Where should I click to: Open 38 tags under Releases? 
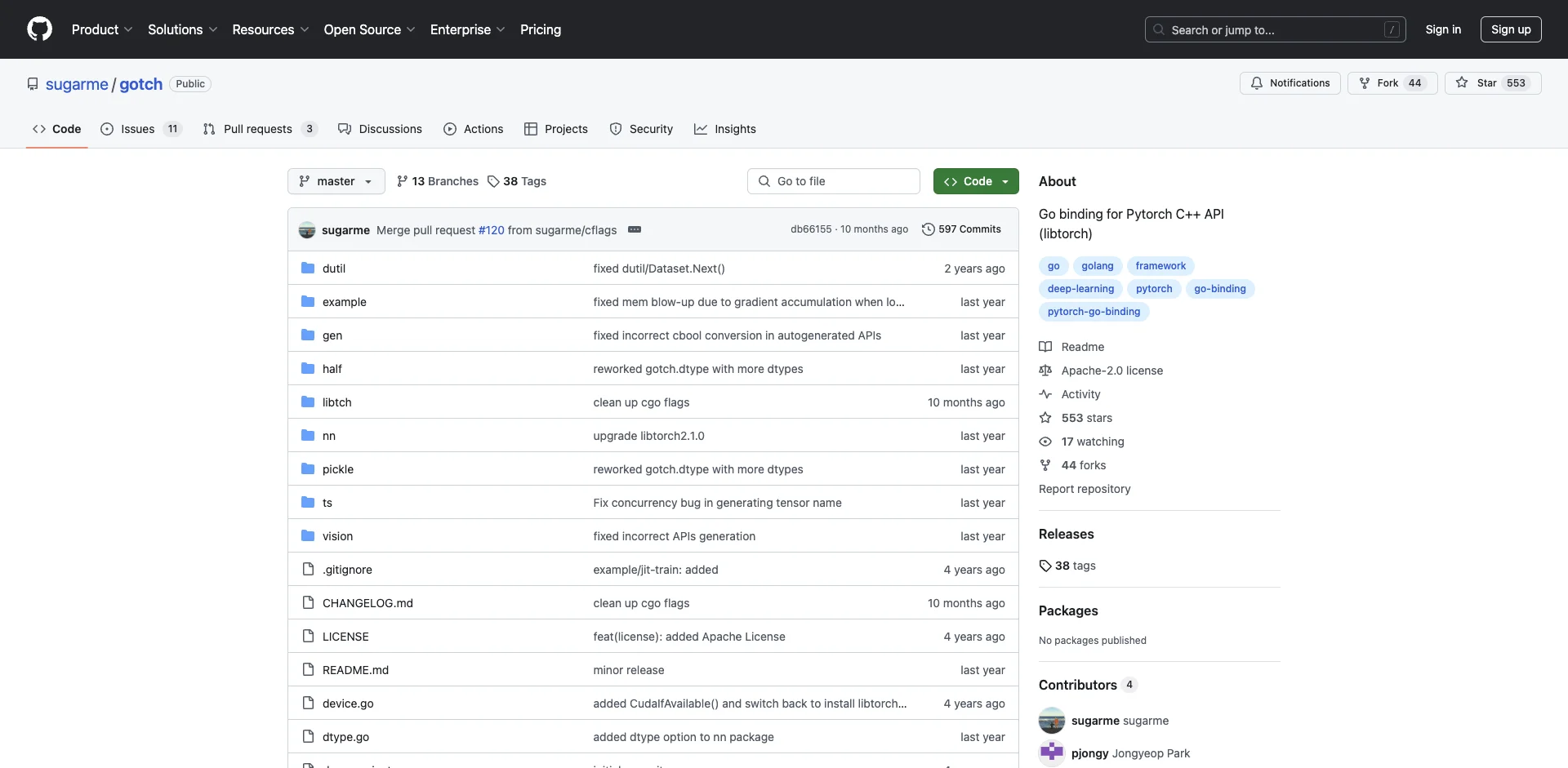coord(1068,566)
